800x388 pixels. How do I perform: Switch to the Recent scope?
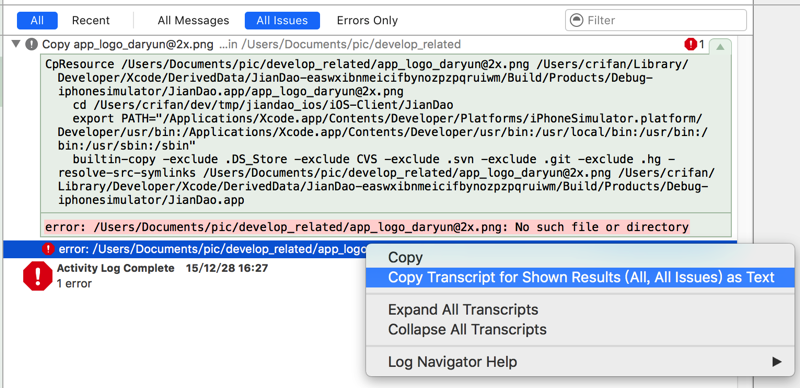[91, 20]
